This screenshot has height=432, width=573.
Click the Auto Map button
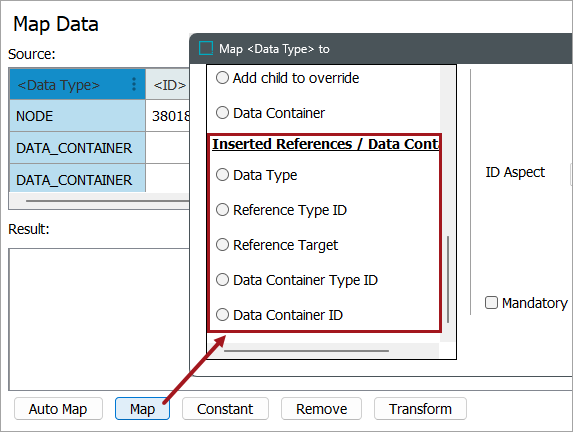pos(58,409)
